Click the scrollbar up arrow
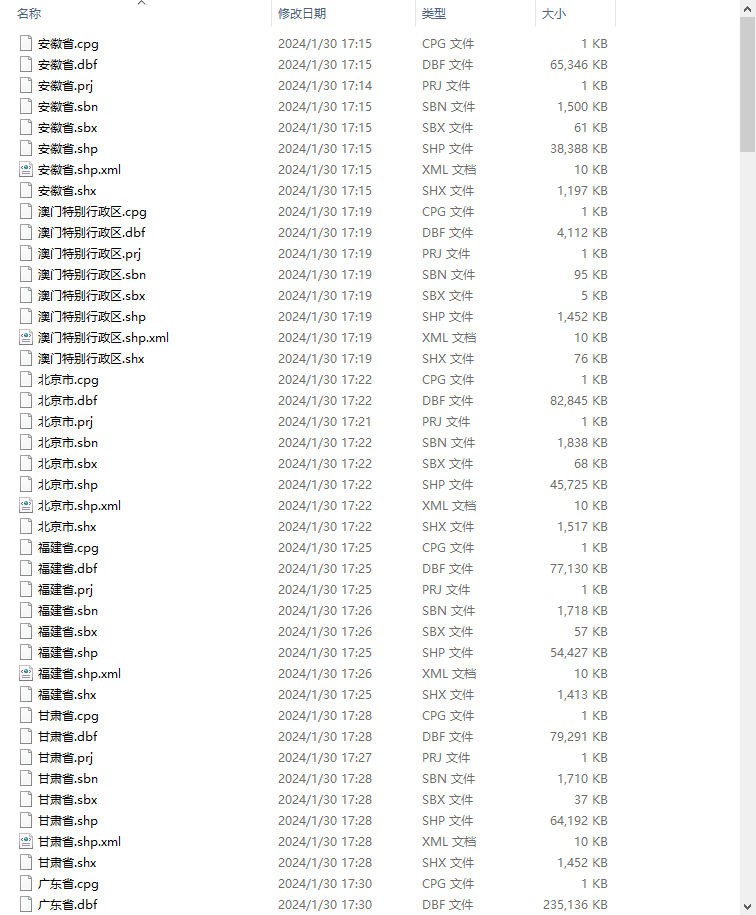Image resolution: width=756 pixels, height=915 pixels. (748, 9)
